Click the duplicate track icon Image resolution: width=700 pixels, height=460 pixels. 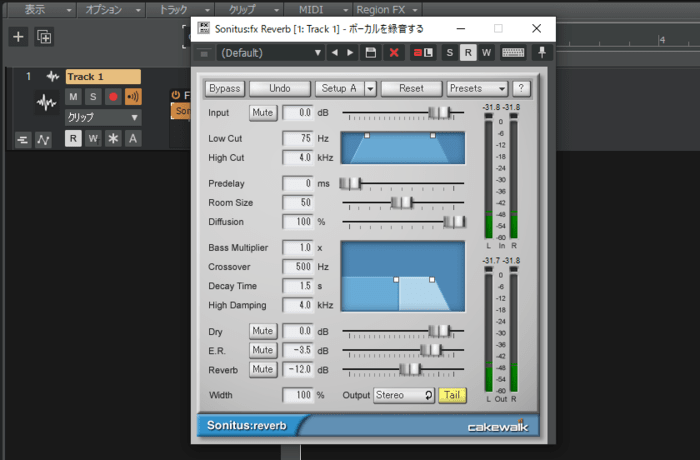[x=44, y=37]
